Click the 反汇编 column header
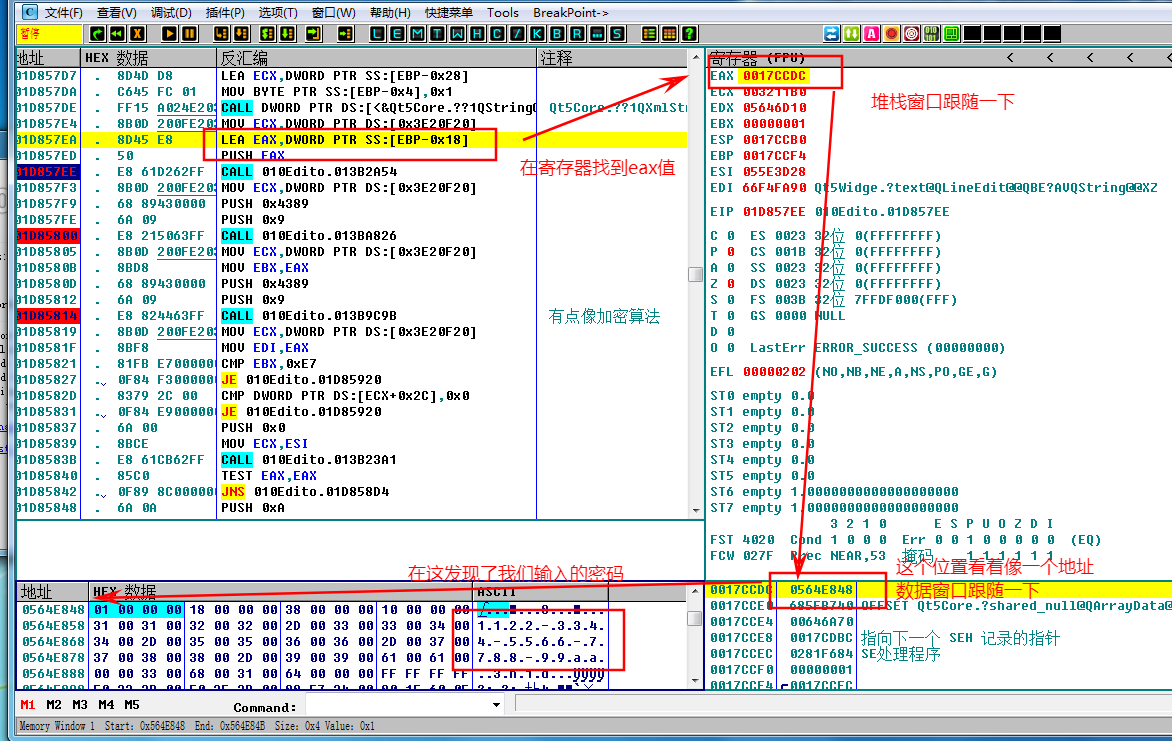 point(377,58)
